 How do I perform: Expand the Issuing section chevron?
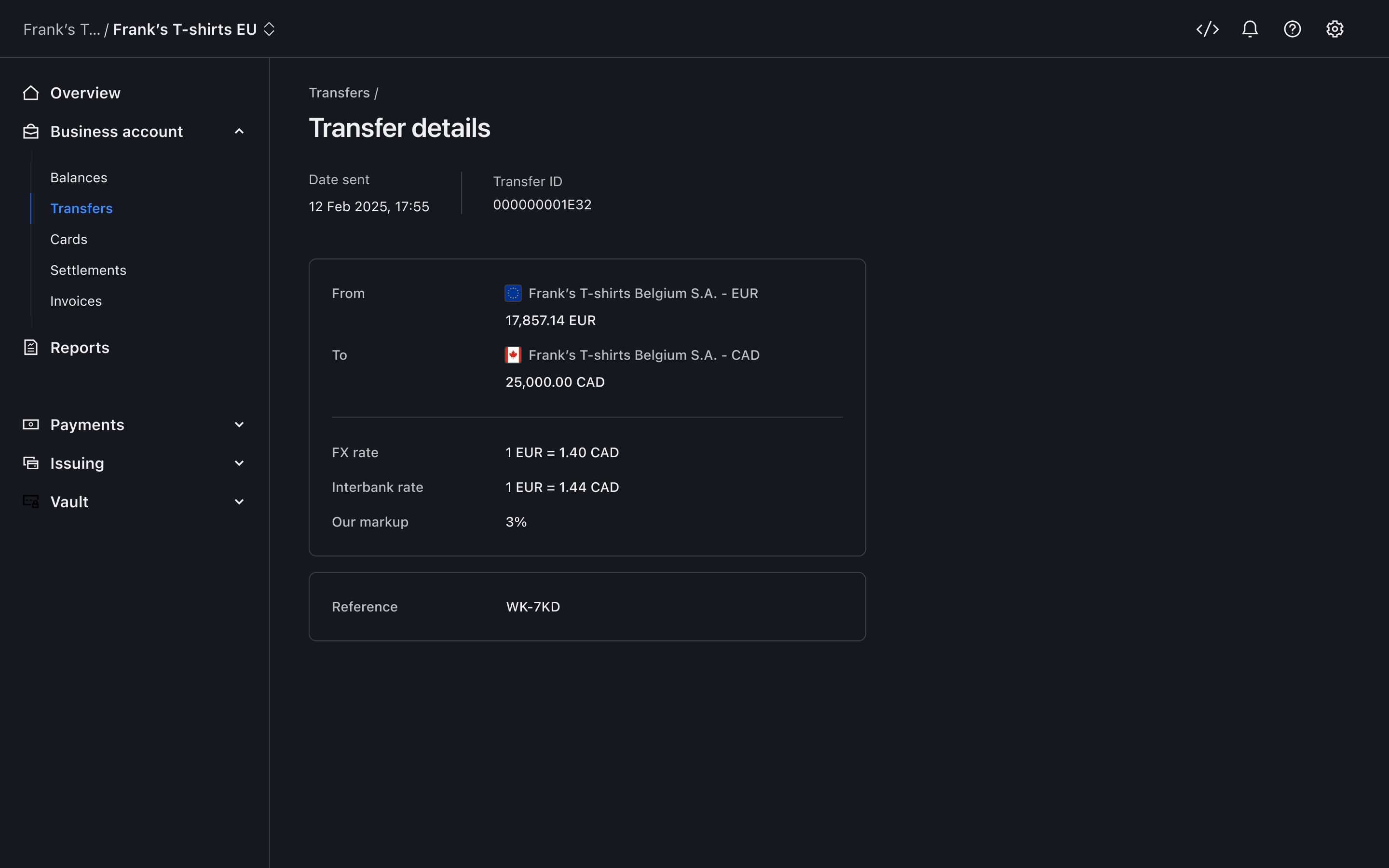click(x=239, y=463)
